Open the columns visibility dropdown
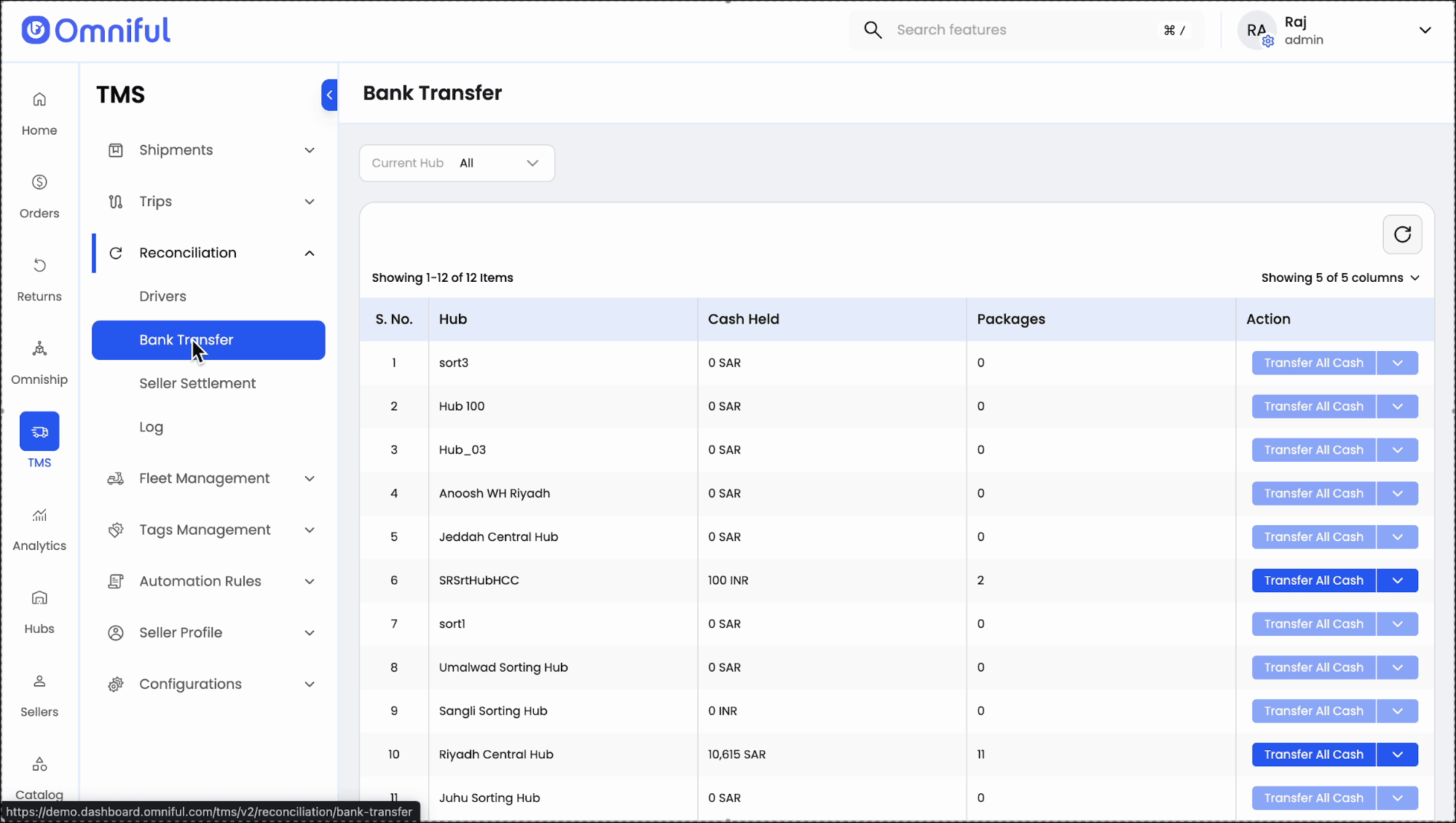This screenshot has height=823, width=1456. click(1339, 278)
